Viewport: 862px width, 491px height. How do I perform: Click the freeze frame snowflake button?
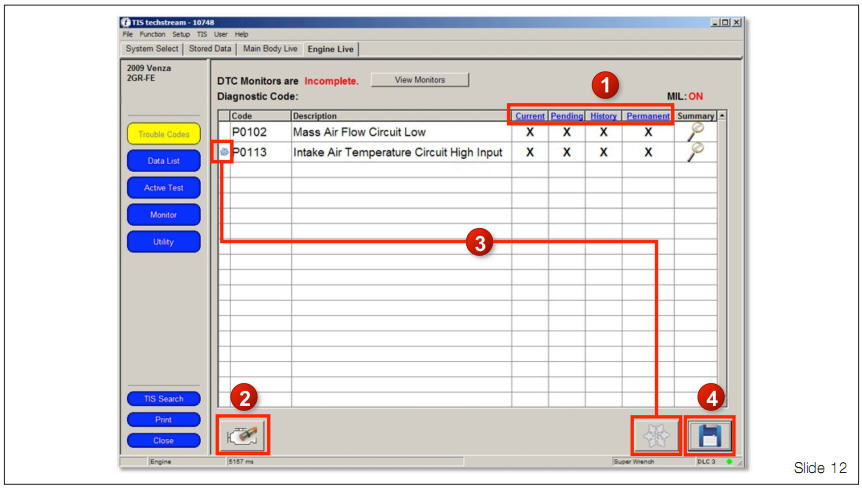coord(656,435)
